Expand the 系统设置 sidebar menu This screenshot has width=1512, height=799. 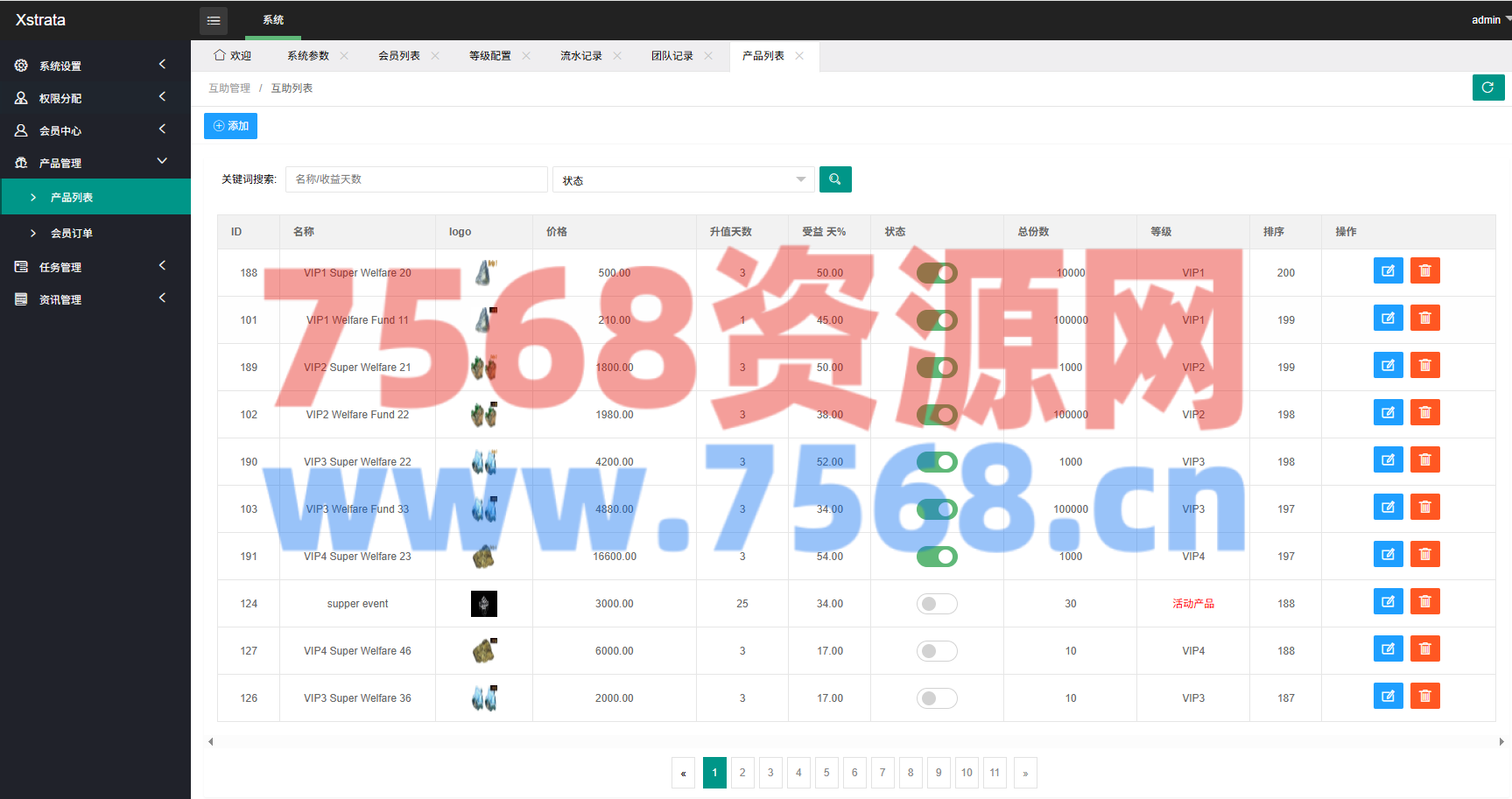point(95,66)
